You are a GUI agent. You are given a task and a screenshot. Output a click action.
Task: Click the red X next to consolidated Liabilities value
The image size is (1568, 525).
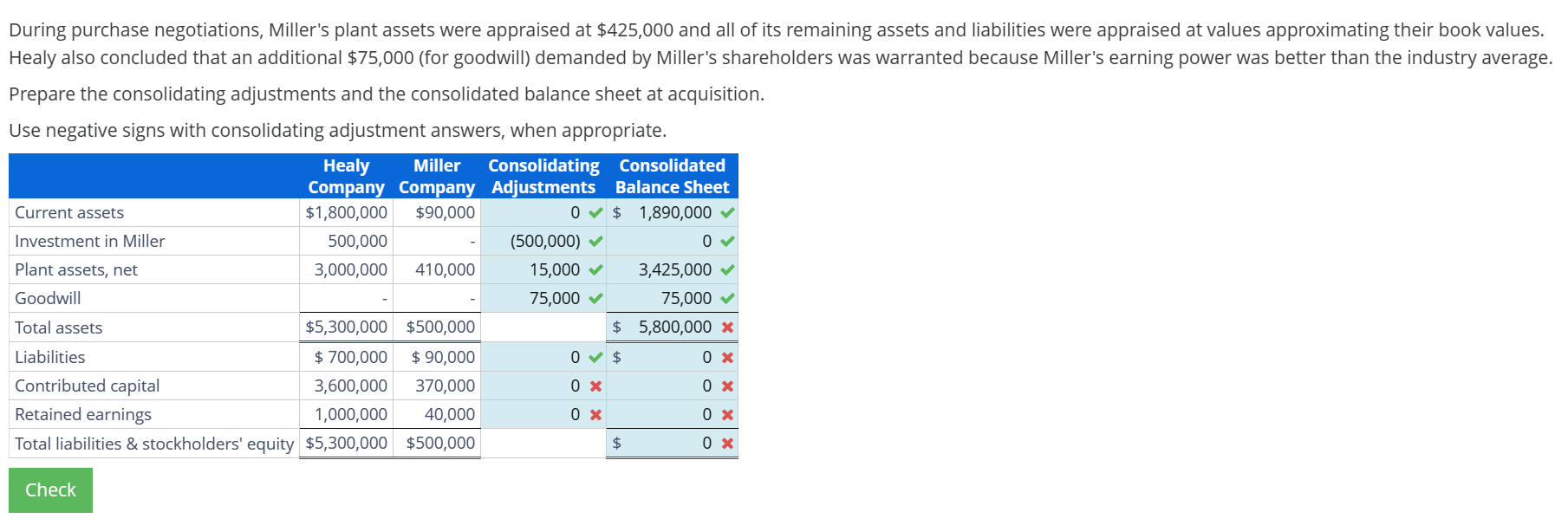point(726,356)
